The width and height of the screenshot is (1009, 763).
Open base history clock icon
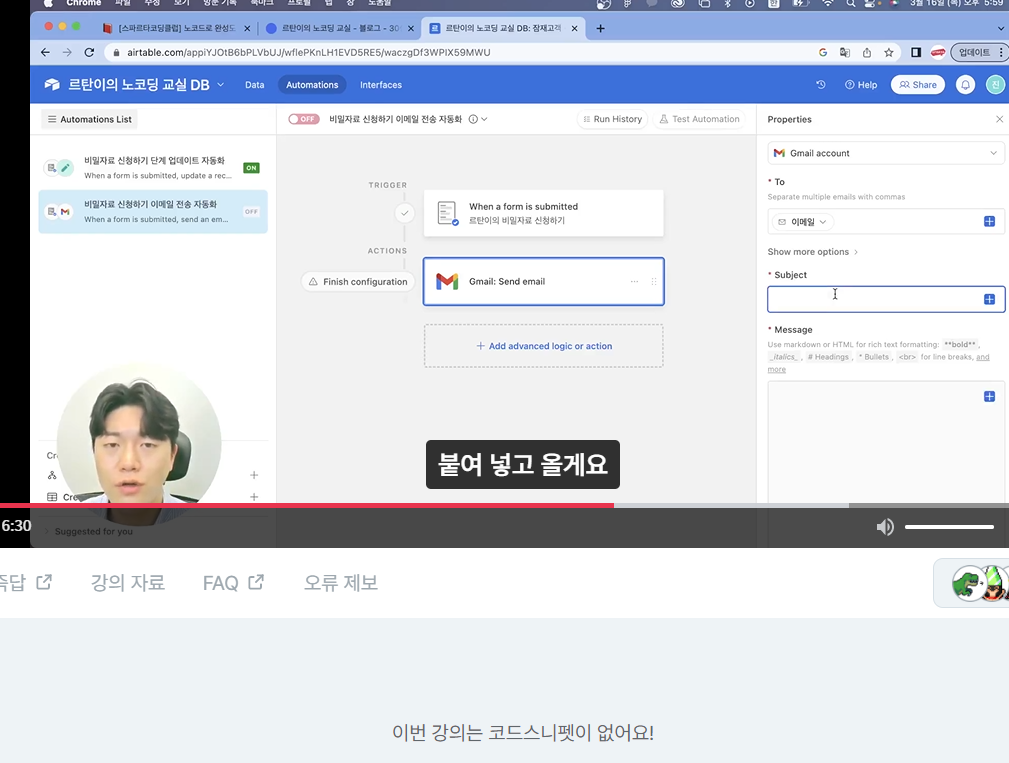(x=820, y=84)
